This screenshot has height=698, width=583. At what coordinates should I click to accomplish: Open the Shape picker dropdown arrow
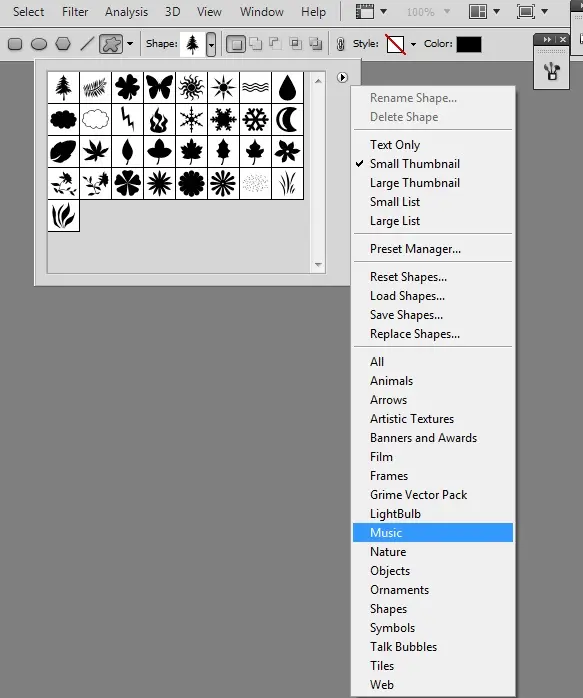211,44
